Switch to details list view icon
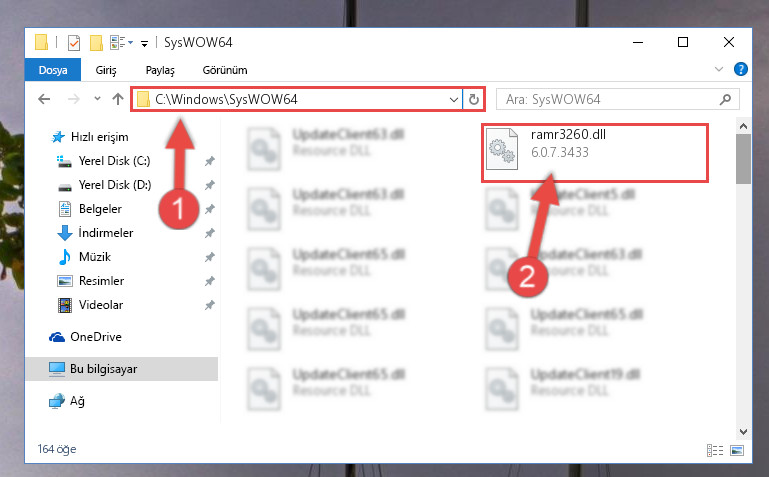 (715, 450)
